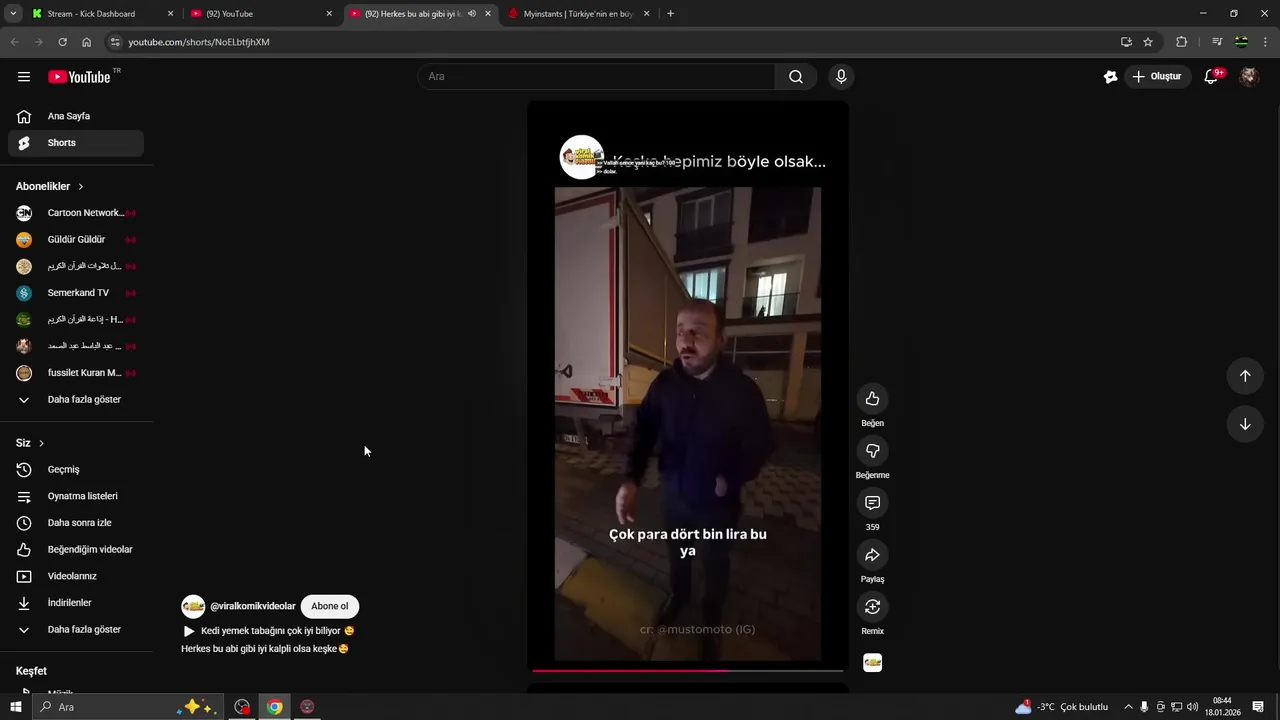Mute tab audio on Herkes bu abi tab

[472, 14]
